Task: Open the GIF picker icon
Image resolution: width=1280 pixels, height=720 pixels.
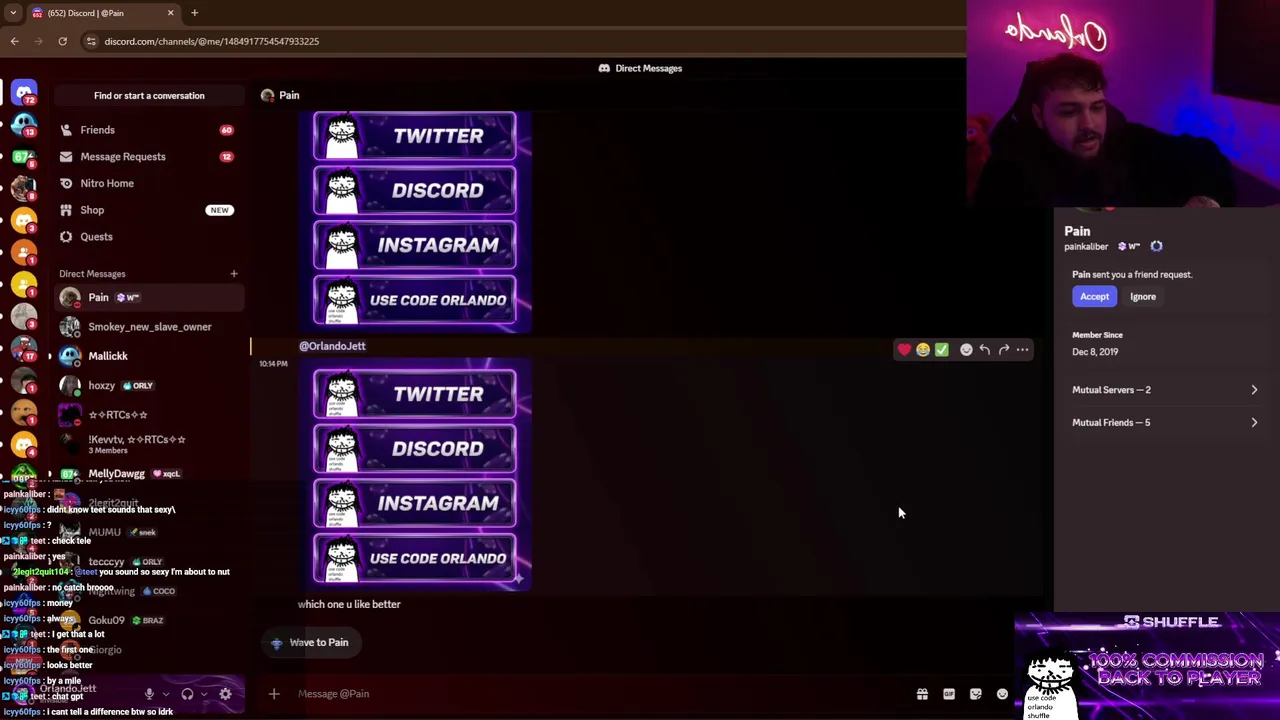Action: pos(949,694)
